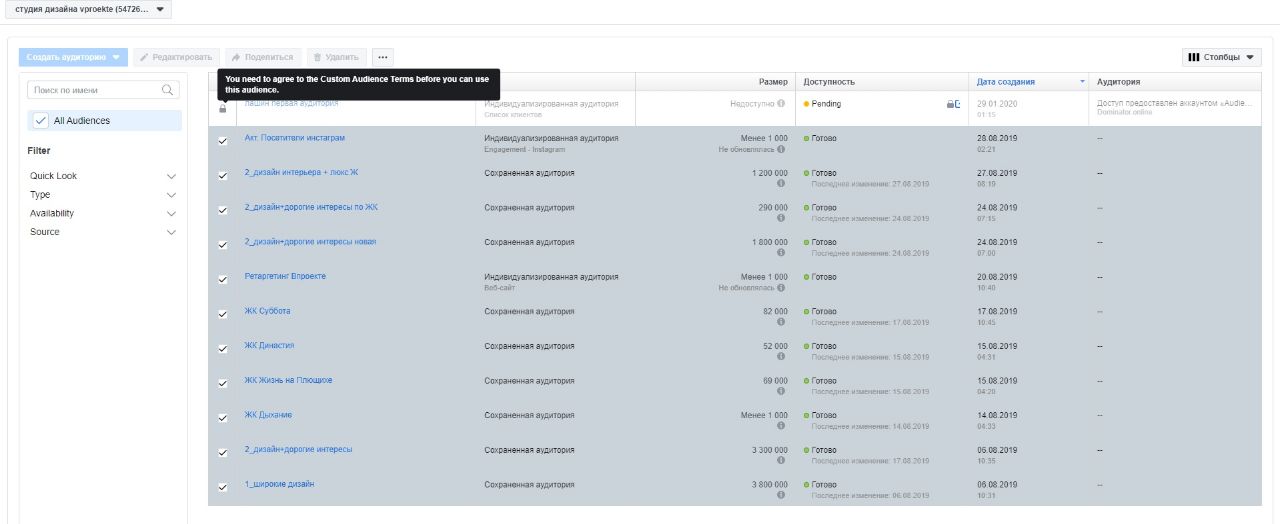Click the info icon next to Недоступно
This screenshot has height=524, width=1280.
click(781, 103)
